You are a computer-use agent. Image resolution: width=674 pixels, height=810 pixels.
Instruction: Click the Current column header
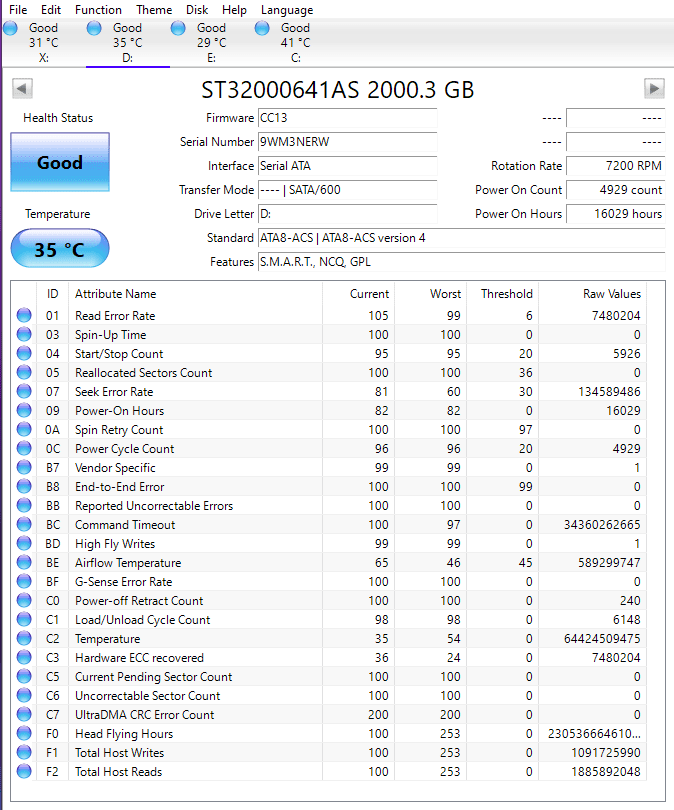358,294
